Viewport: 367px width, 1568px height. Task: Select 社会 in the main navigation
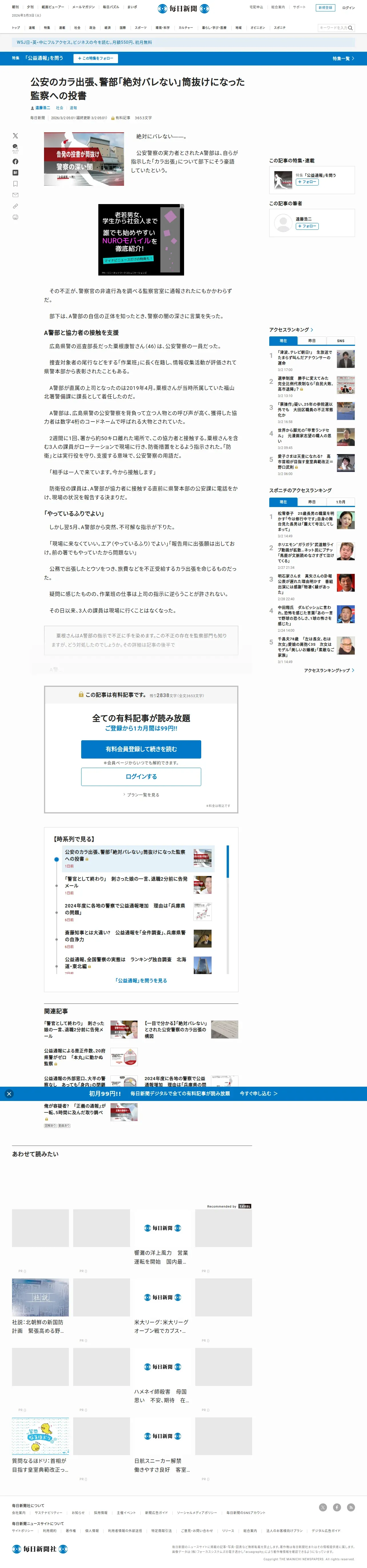pyautogui.click(x=77, y=27)
